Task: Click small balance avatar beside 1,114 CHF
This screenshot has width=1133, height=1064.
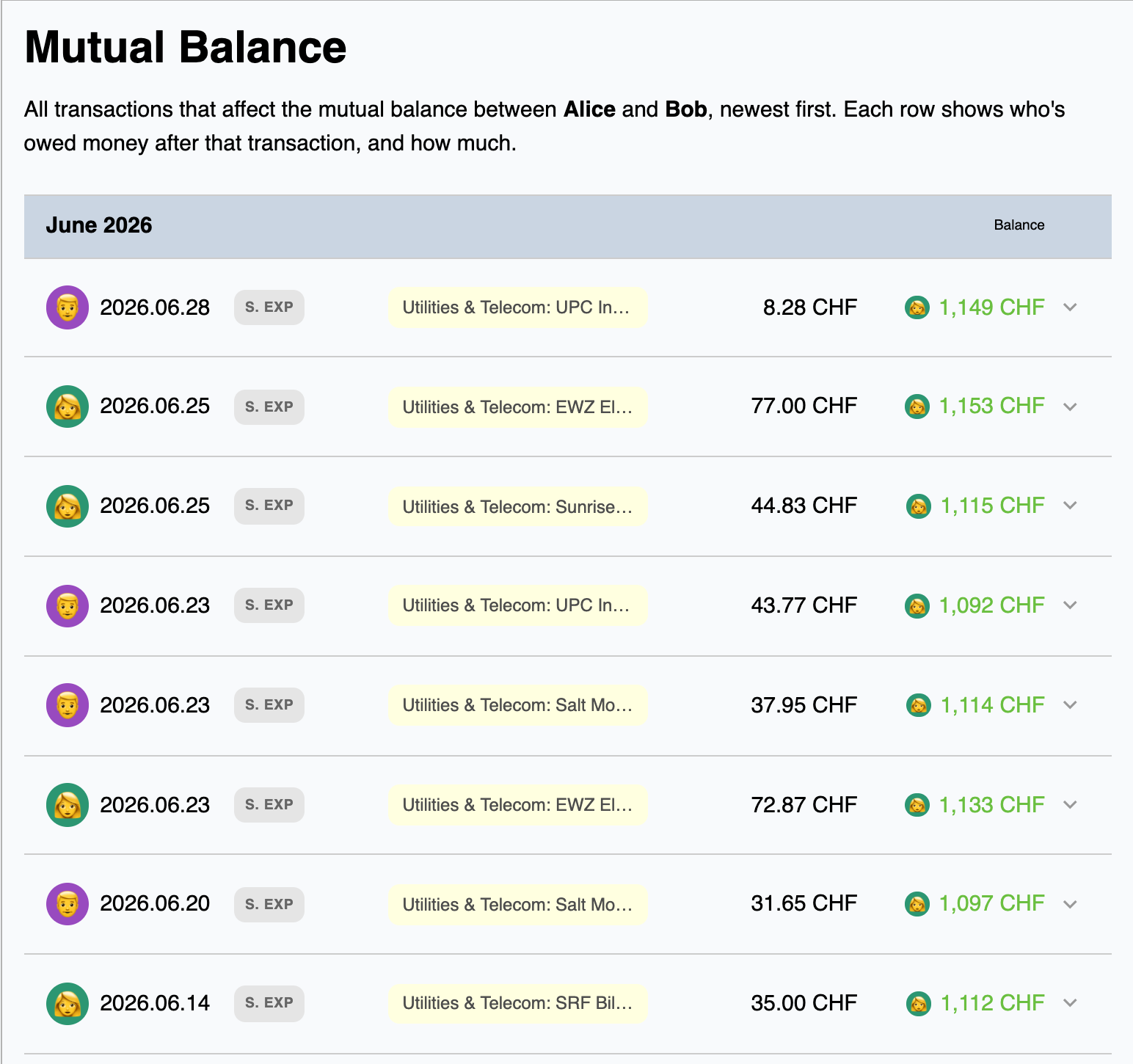Action: [x=919, y=705]
